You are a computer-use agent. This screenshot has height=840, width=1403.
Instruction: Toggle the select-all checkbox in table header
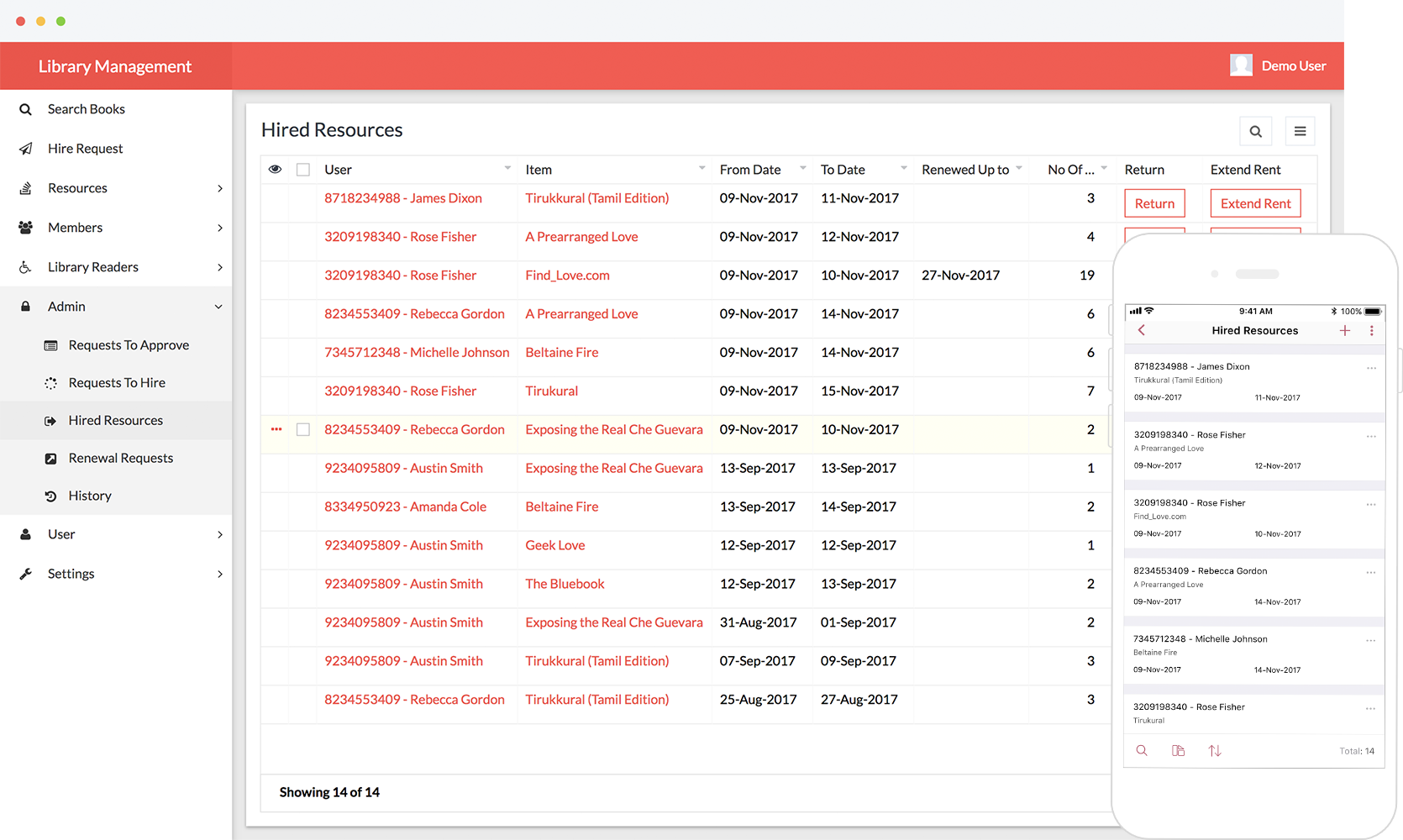click(x=303, y=170)
